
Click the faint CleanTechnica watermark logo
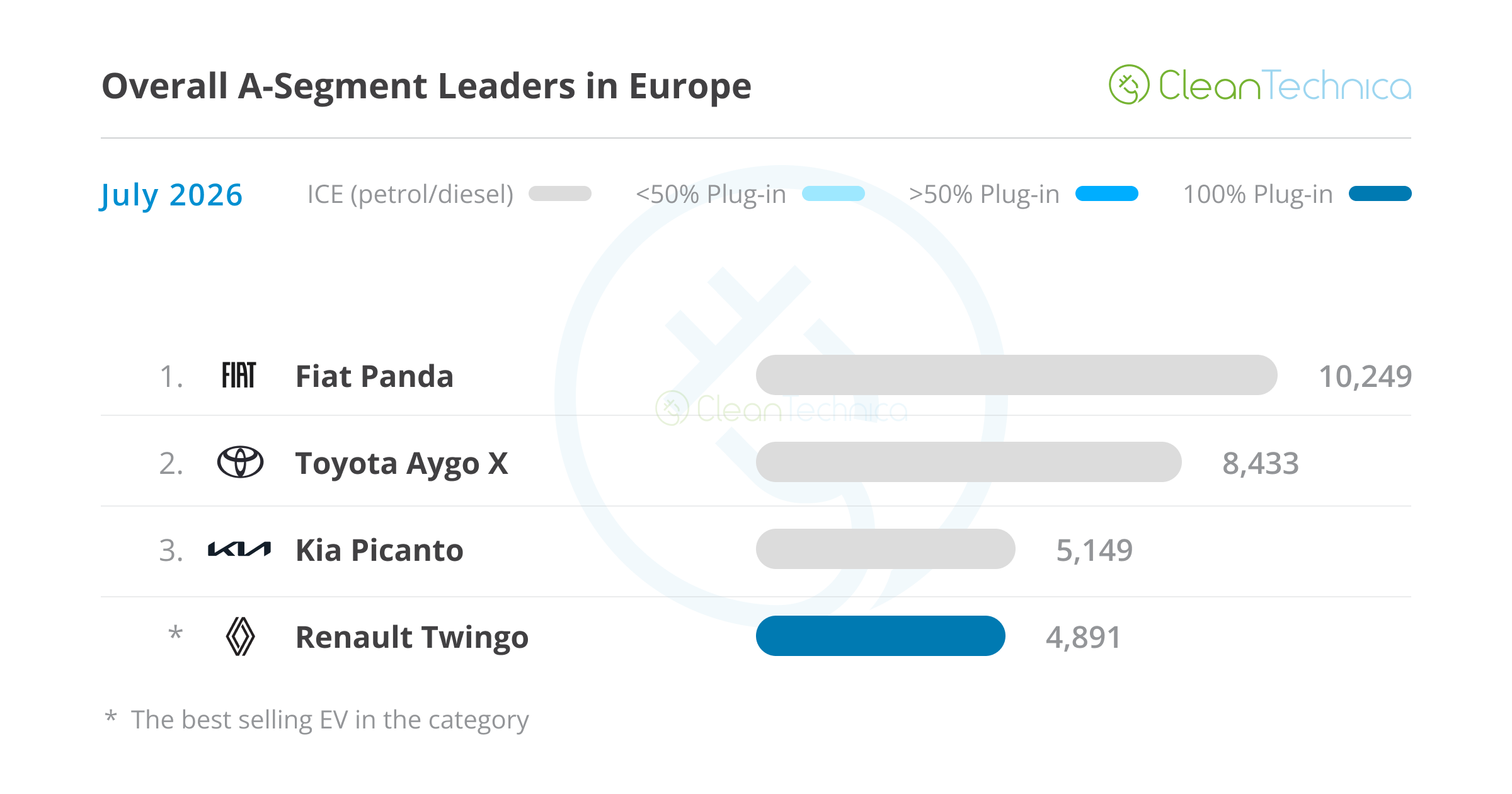(781, 409)
